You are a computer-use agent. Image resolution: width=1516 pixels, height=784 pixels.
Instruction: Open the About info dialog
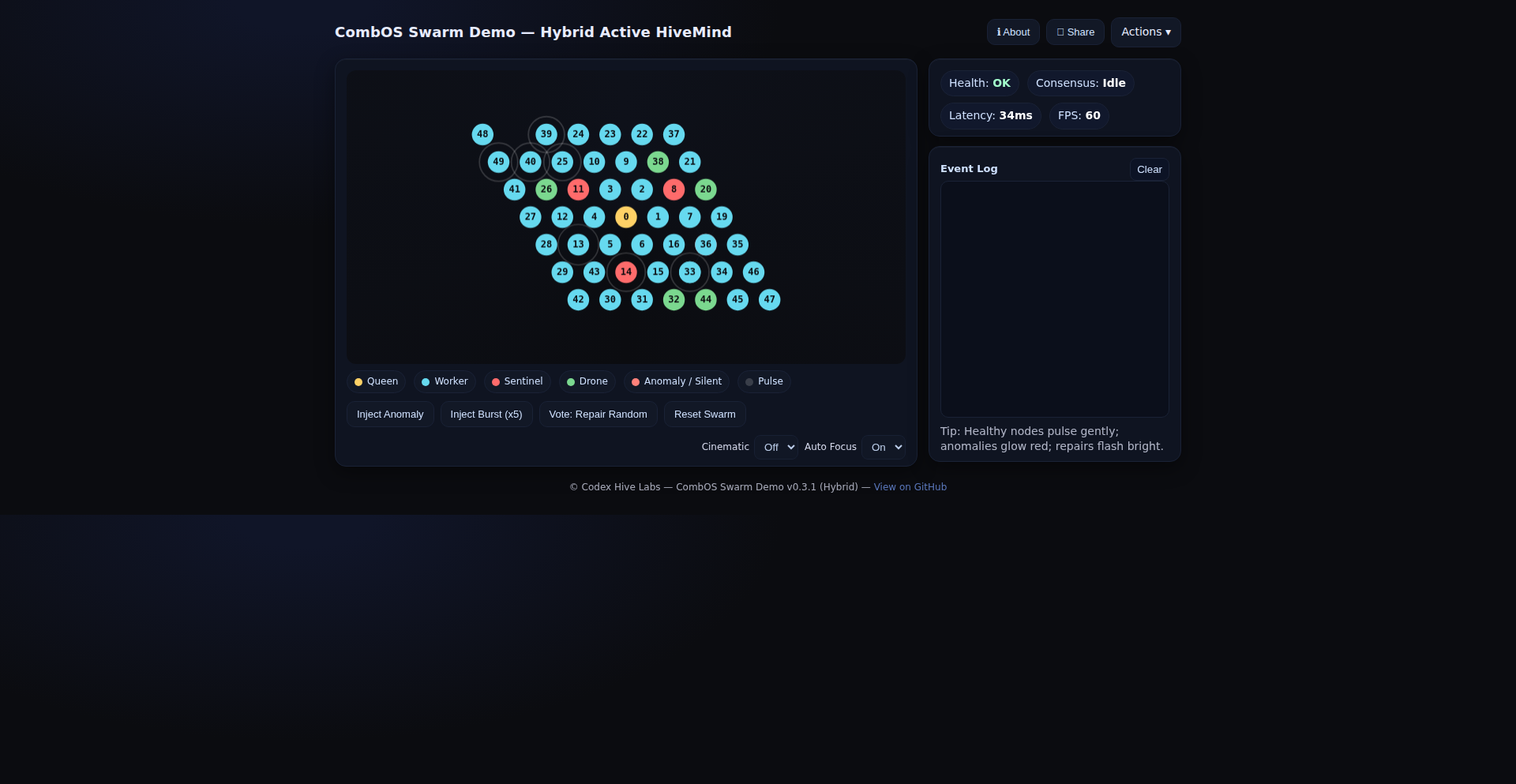(x=1013, y=32)
